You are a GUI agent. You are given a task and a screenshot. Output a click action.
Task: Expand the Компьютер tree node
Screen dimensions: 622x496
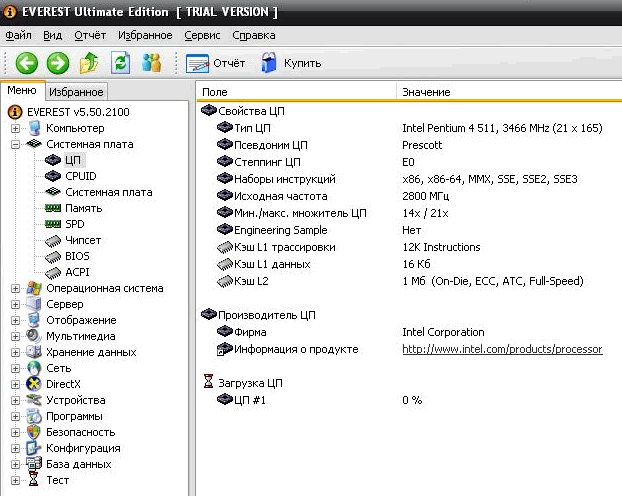(x=15, y=129)
